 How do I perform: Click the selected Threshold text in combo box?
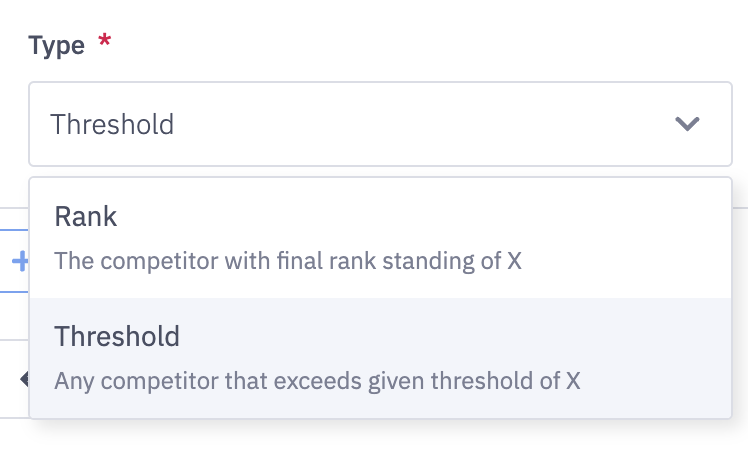(112, 125)
